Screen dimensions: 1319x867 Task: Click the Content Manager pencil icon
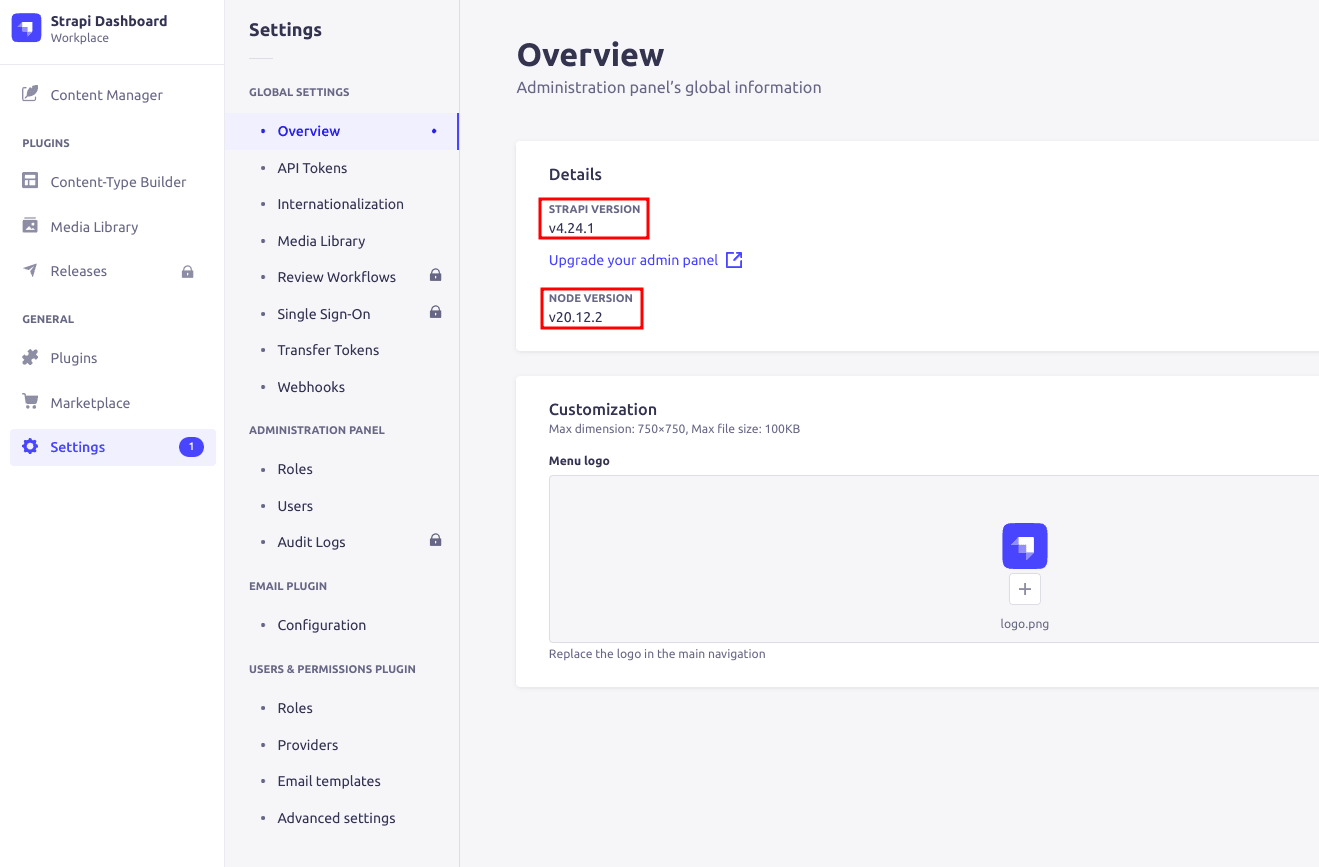pos(30,95)
